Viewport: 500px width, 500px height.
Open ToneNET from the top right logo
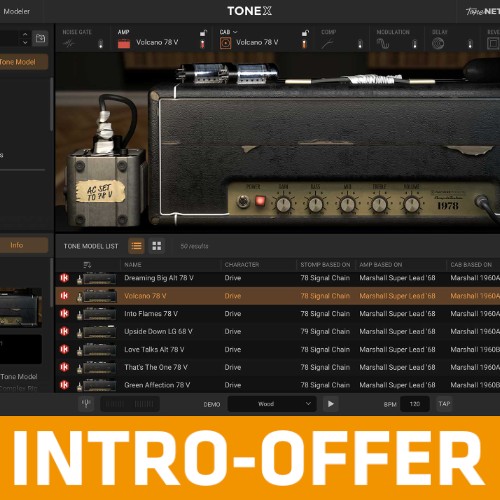483,11
